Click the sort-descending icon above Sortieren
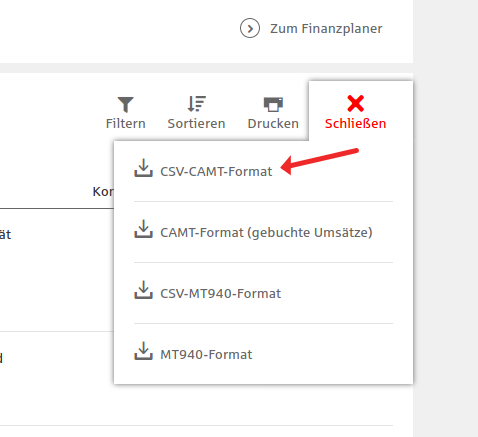Image resolution: width=478 pixels, height=437 pixels. (196, 104)
